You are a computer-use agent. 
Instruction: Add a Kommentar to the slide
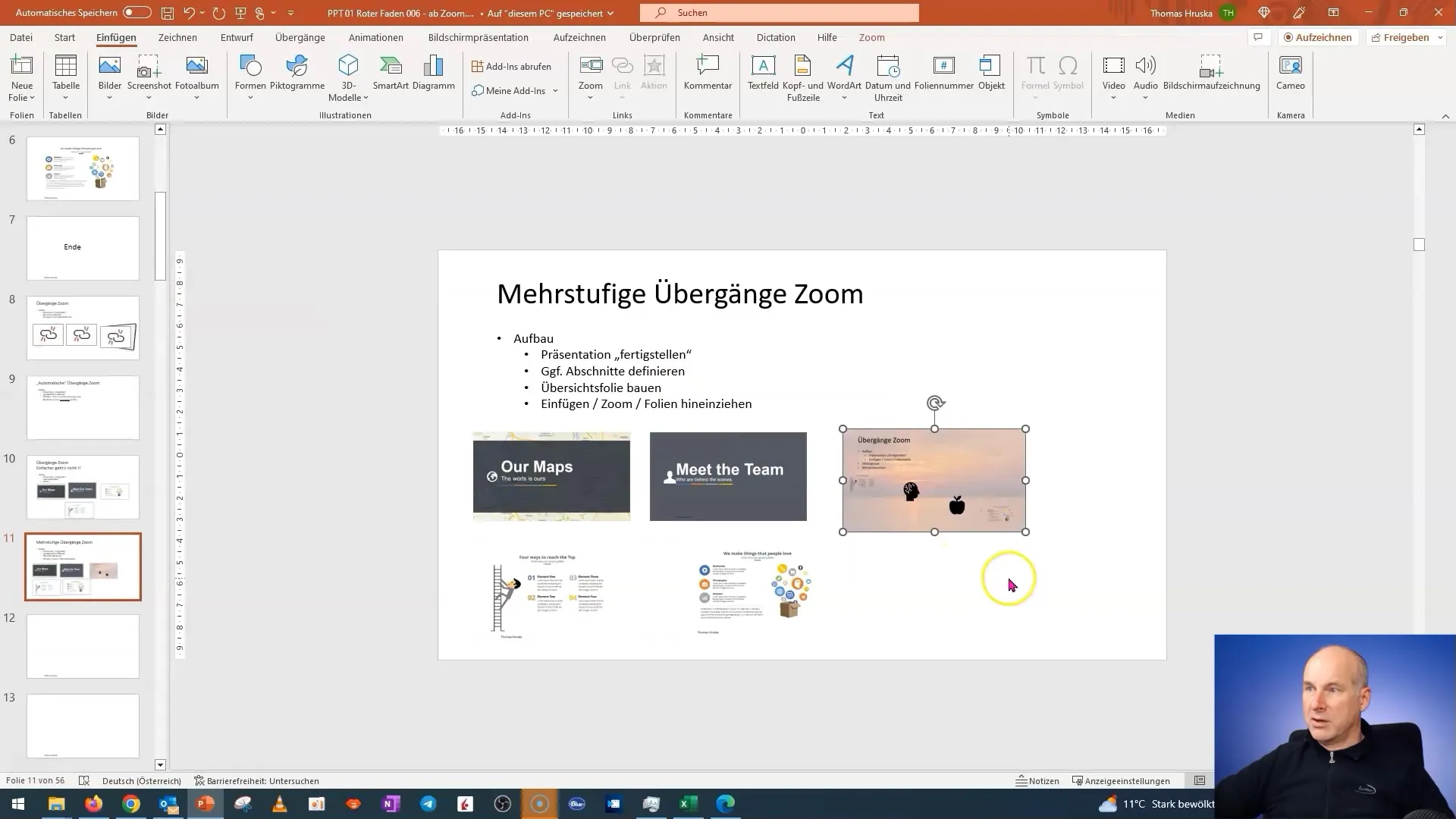pos(708,73)
